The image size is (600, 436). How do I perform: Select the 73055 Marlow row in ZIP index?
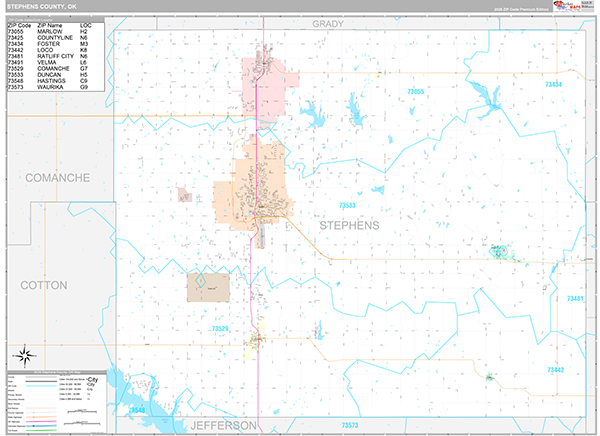pos(48,31)
